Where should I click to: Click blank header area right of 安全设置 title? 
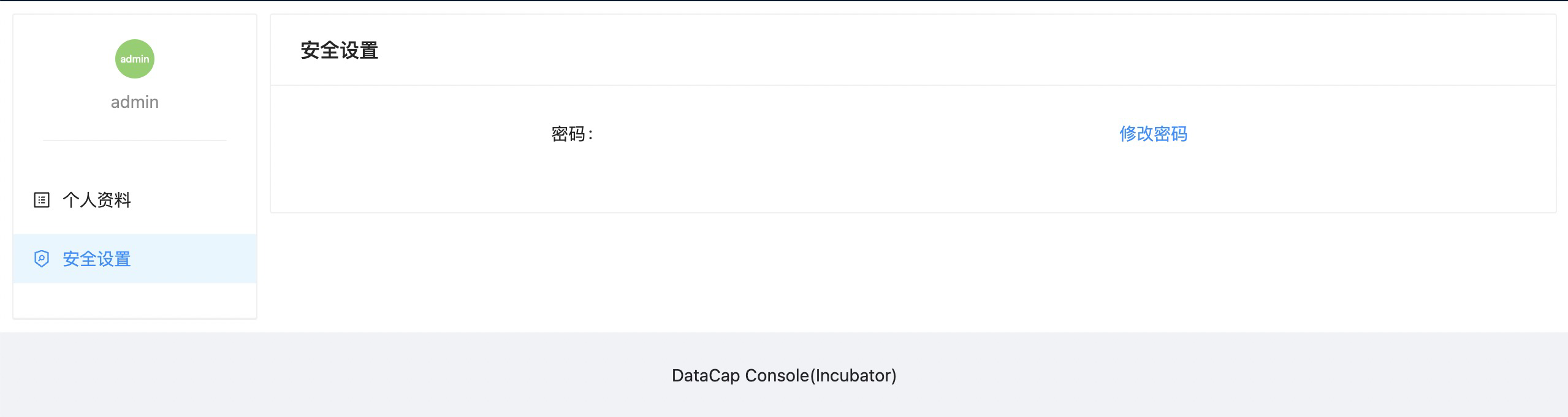(x=919, y=50)
